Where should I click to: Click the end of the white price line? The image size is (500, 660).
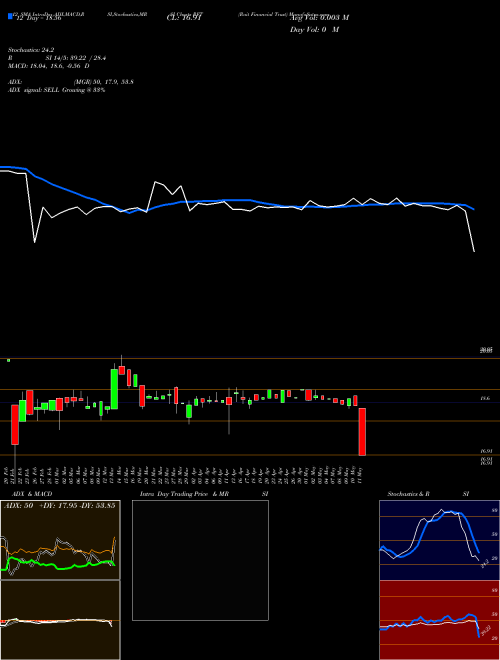474,251
